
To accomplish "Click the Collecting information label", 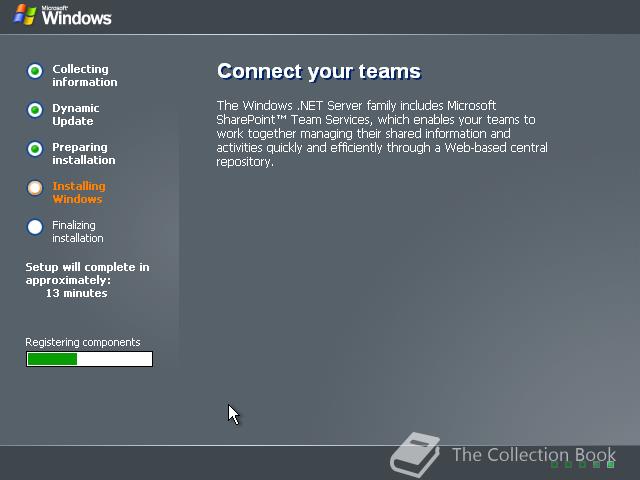I will point(85,76).
